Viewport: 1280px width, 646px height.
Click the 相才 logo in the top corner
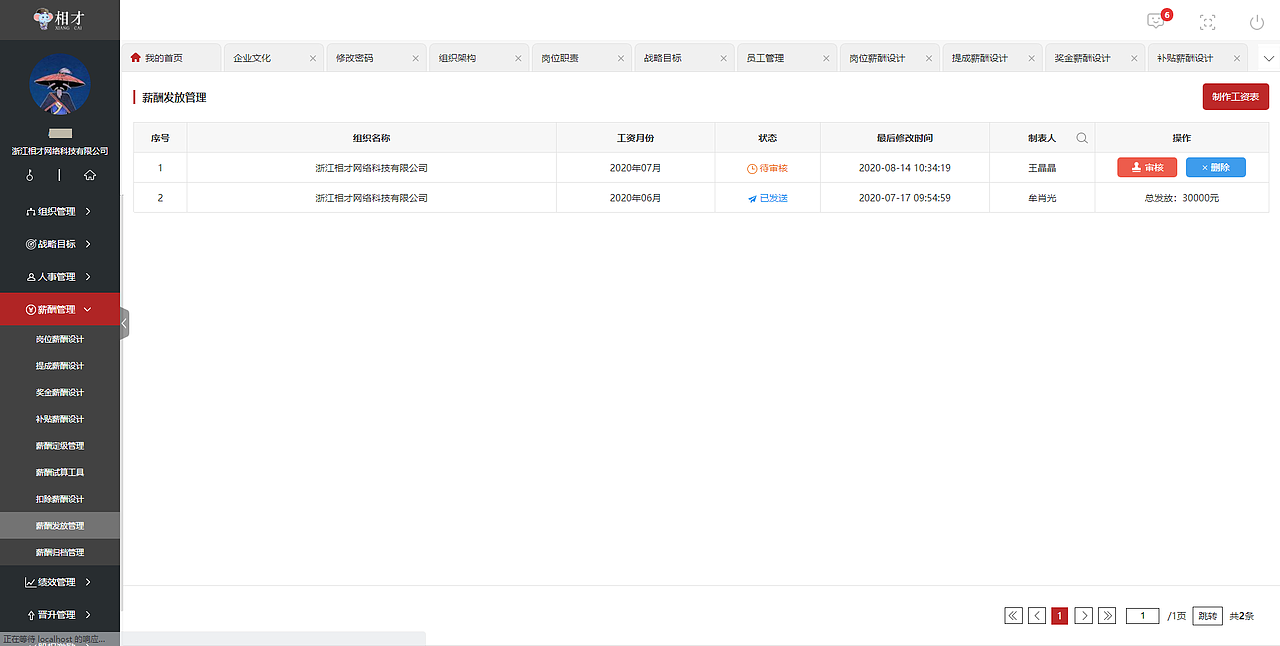(x=55, y=18)
